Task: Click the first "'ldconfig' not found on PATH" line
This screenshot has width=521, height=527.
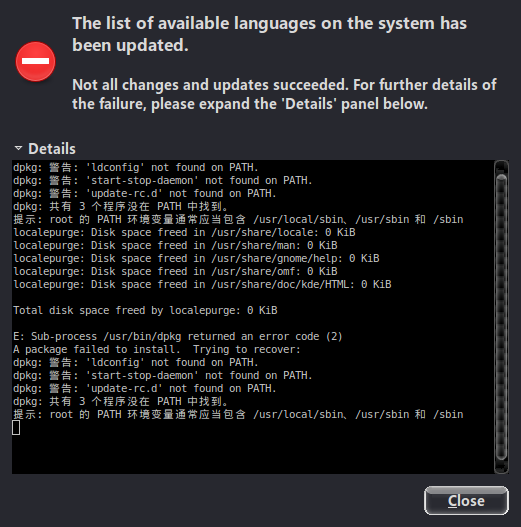Action: coord(136,167)
